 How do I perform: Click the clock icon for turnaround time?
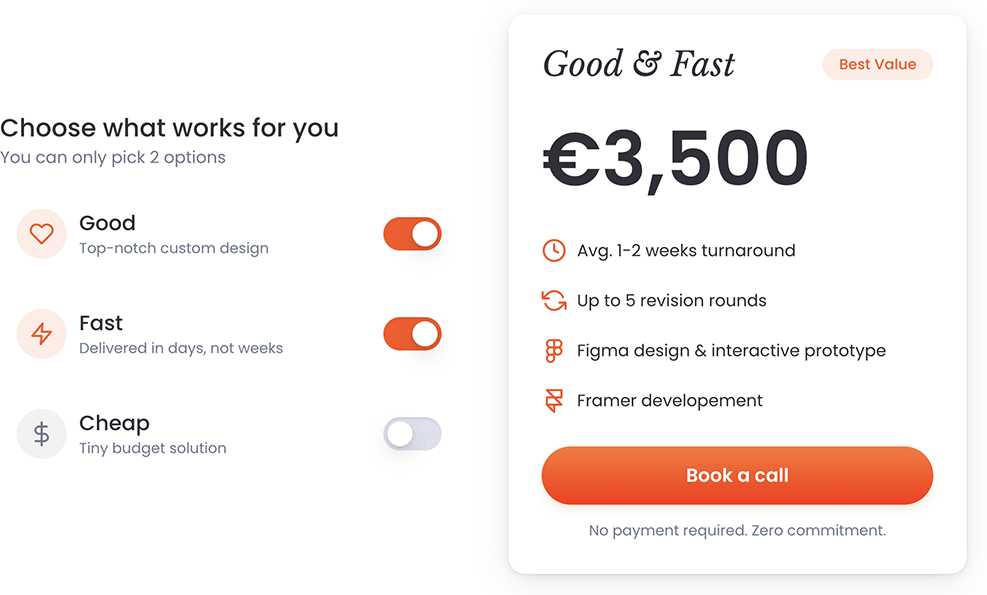(554, 250)
